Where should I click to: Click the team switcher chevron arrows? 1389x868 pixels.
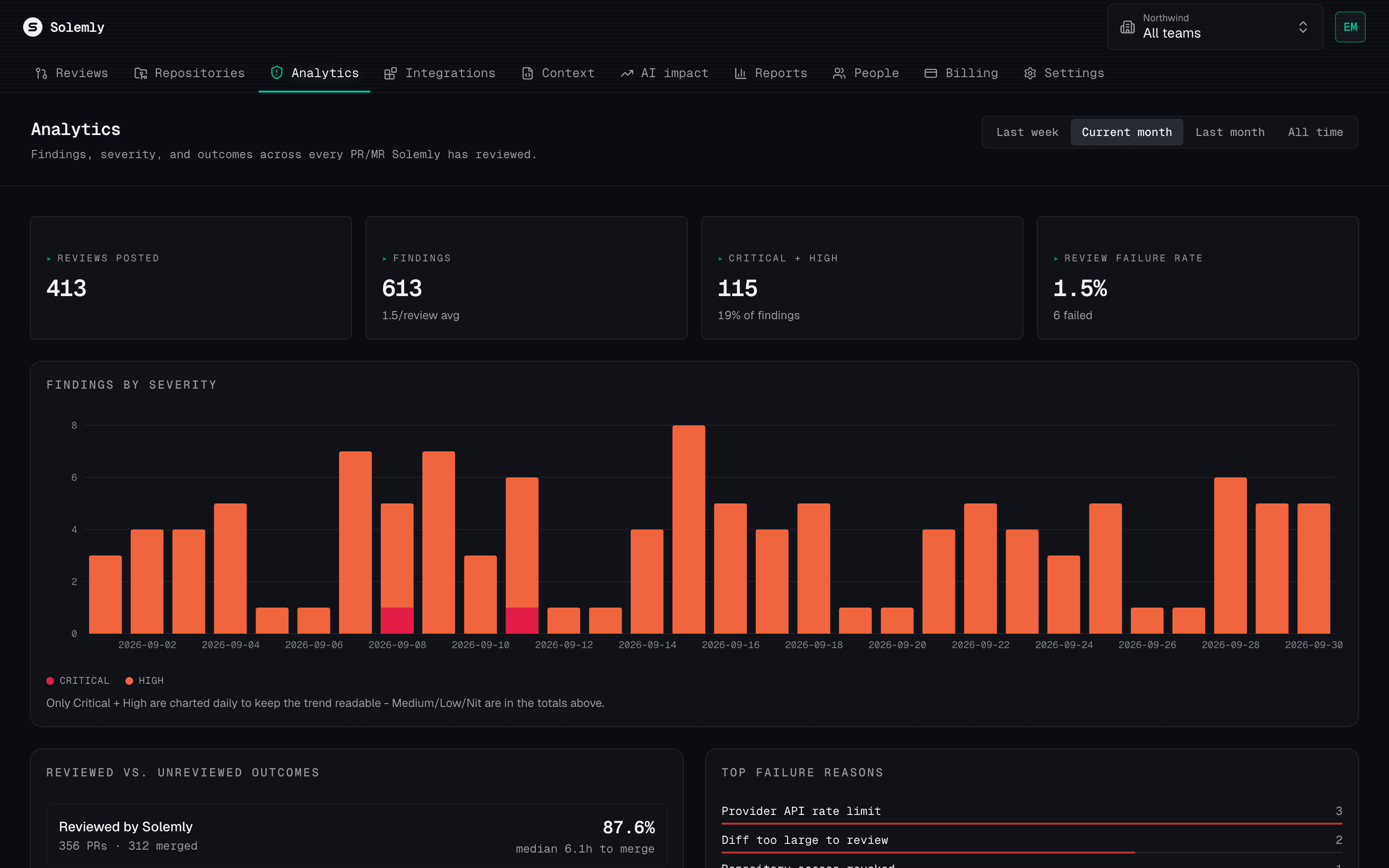coord(1303,27)
